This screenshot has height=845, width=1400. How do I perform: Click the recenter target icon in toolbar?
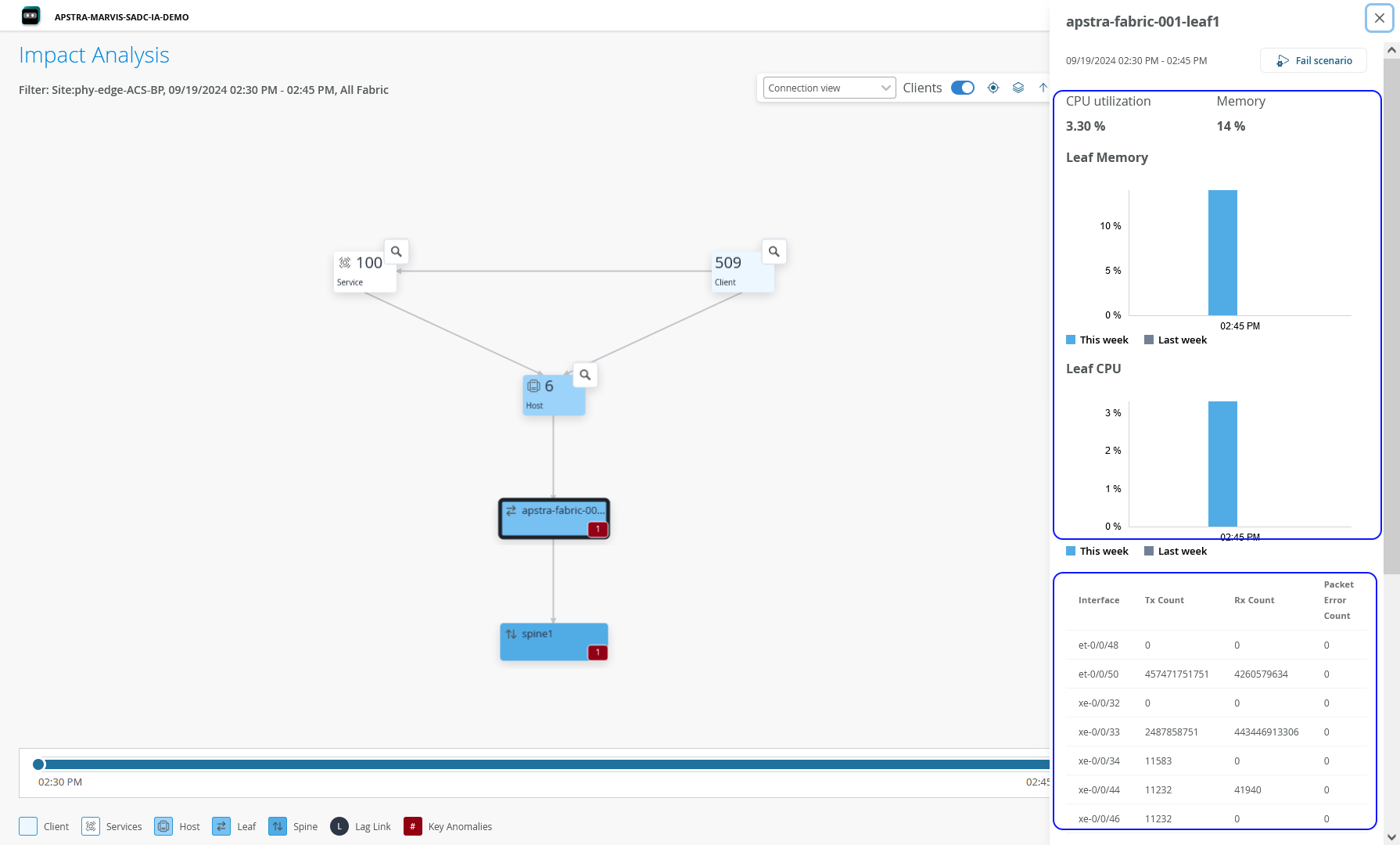tap(993, 88)
